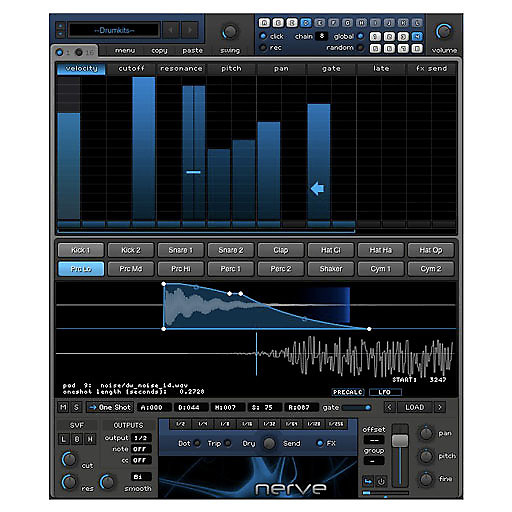The image size is (512, 512).
Task: Select the 16 step page radio
Action: pyautogui.click(x=79, y=52)
